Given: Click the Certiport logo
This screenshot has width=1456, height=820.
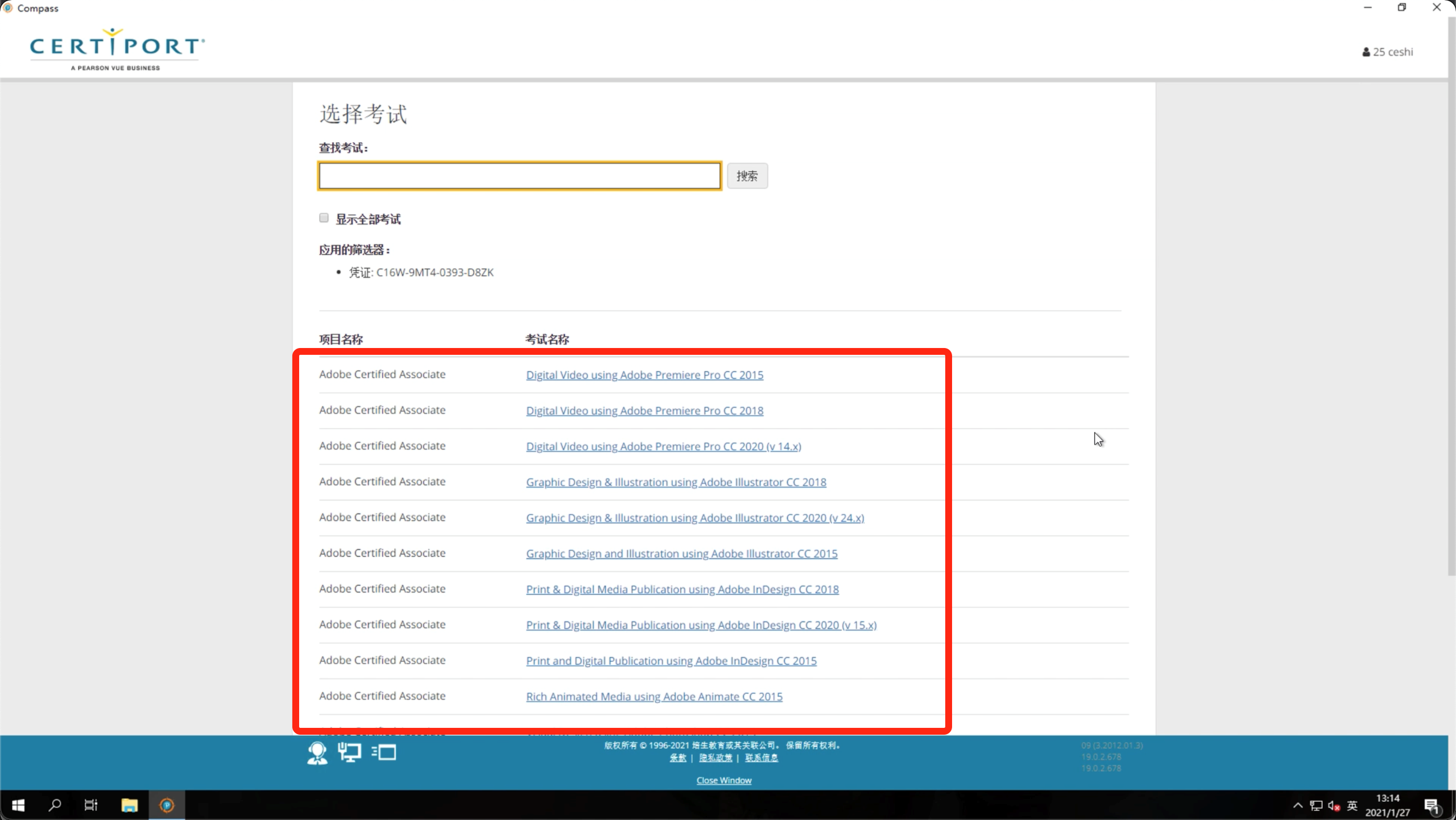Looking at the screenshot, I should (117, 49).
